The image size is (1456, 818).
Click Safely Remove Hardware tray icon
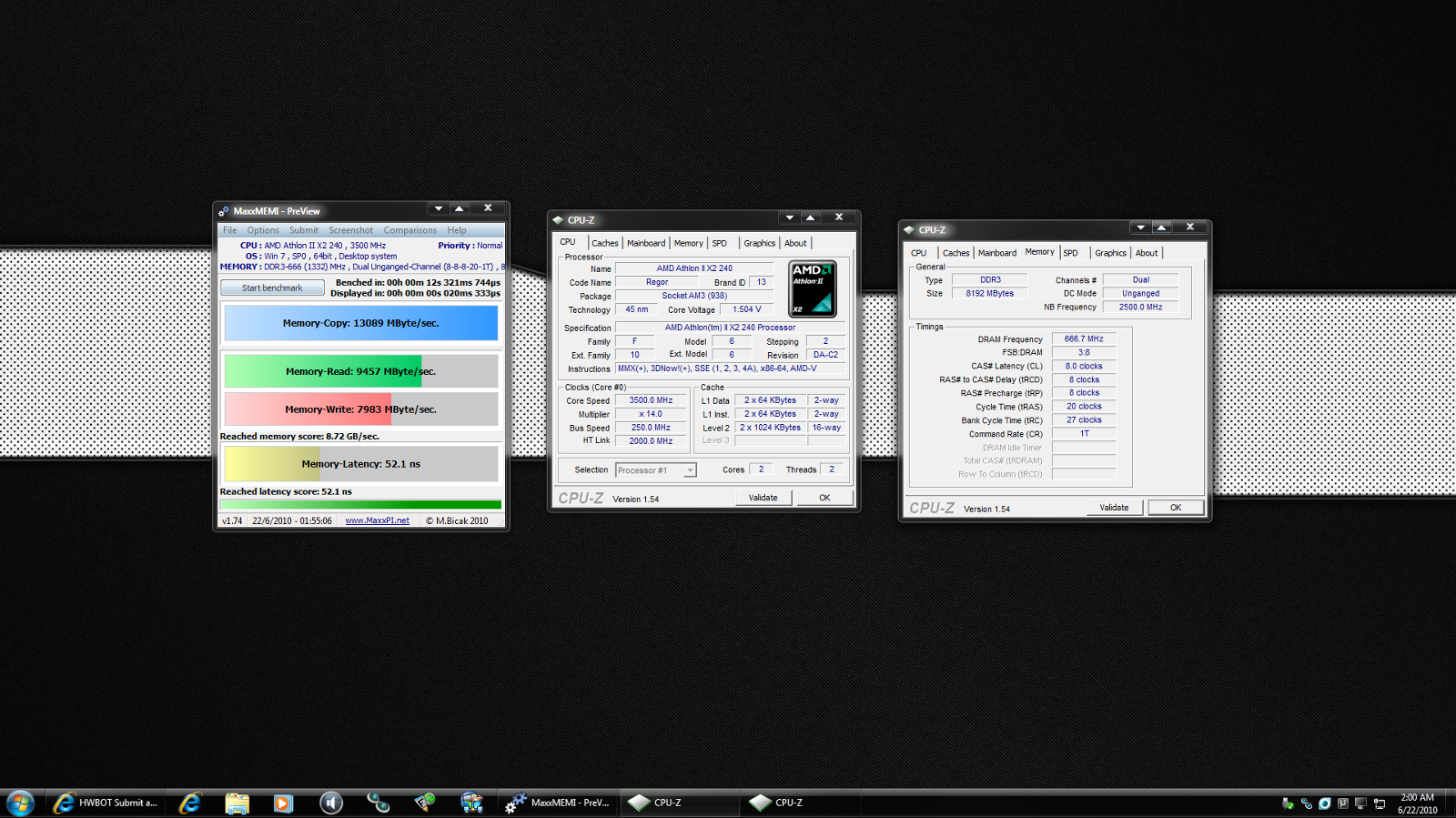1288,803
